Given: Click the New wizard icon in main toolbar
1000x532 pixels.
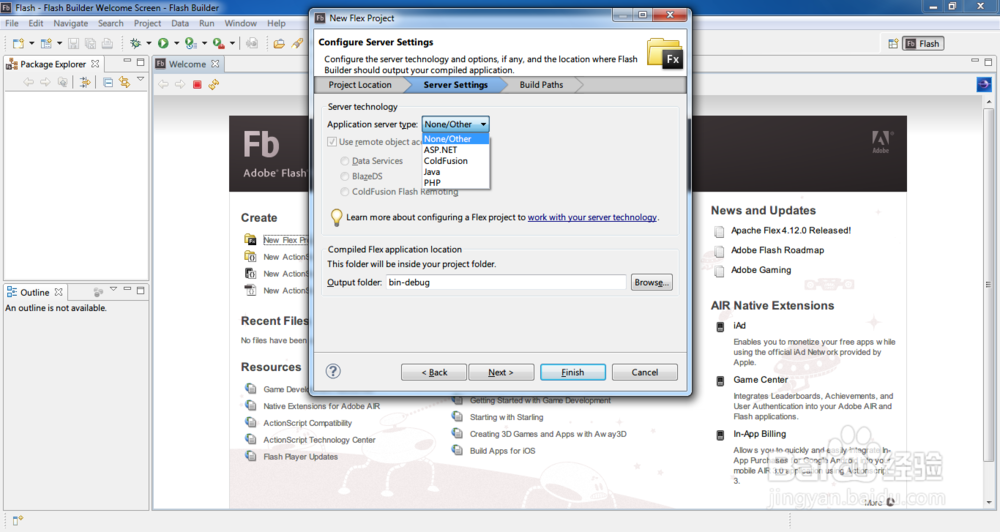Looking at the screenshot, I should click(x=18, y=43).
